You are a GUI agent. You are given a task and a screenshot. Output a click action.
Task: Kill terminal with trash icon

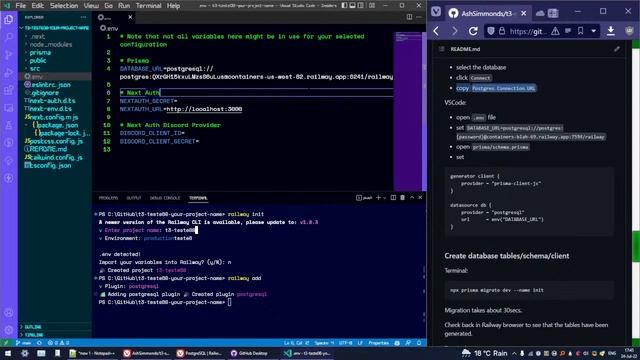[402, 198]
